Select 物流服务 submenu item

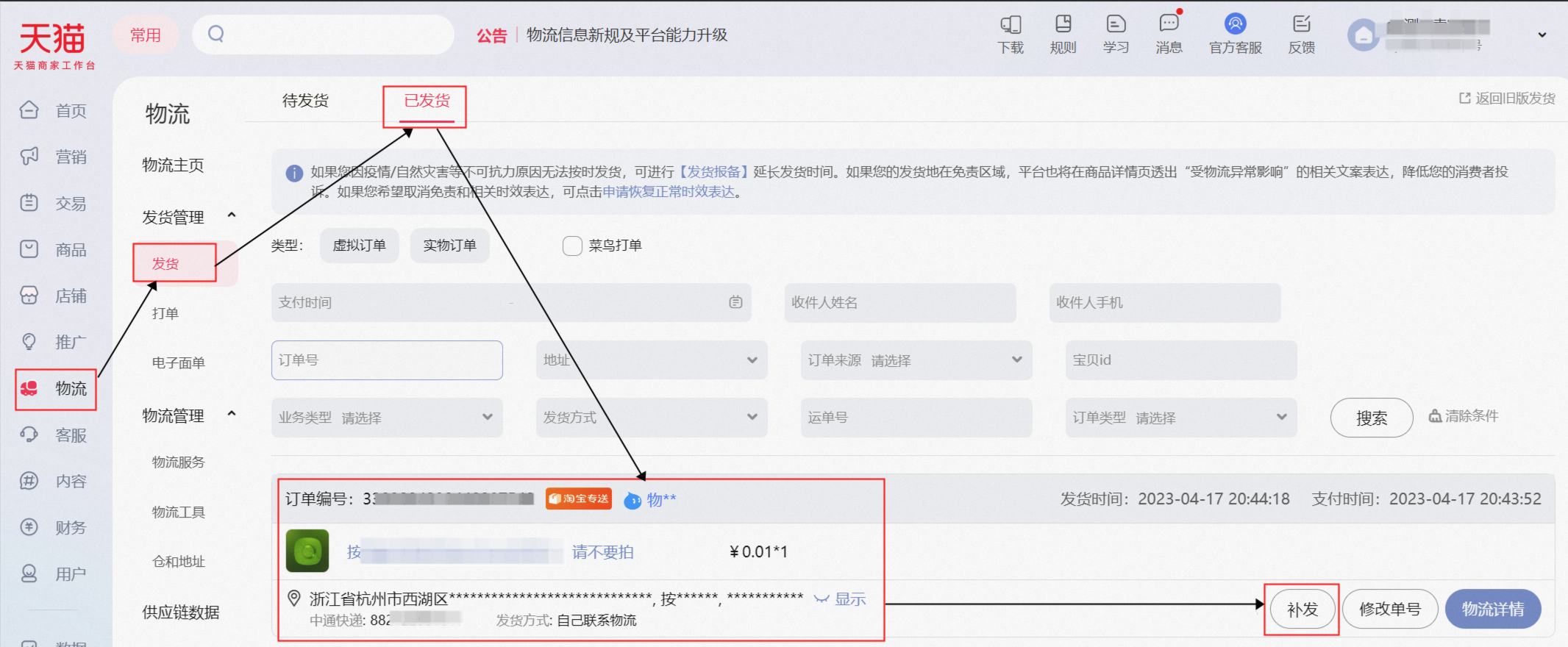[179, 462]
